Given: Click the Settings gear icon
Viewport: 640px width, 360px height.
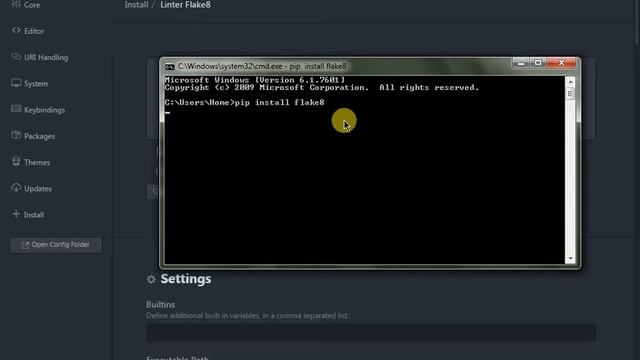Looking at the screenshot, I should coord(151,280).
